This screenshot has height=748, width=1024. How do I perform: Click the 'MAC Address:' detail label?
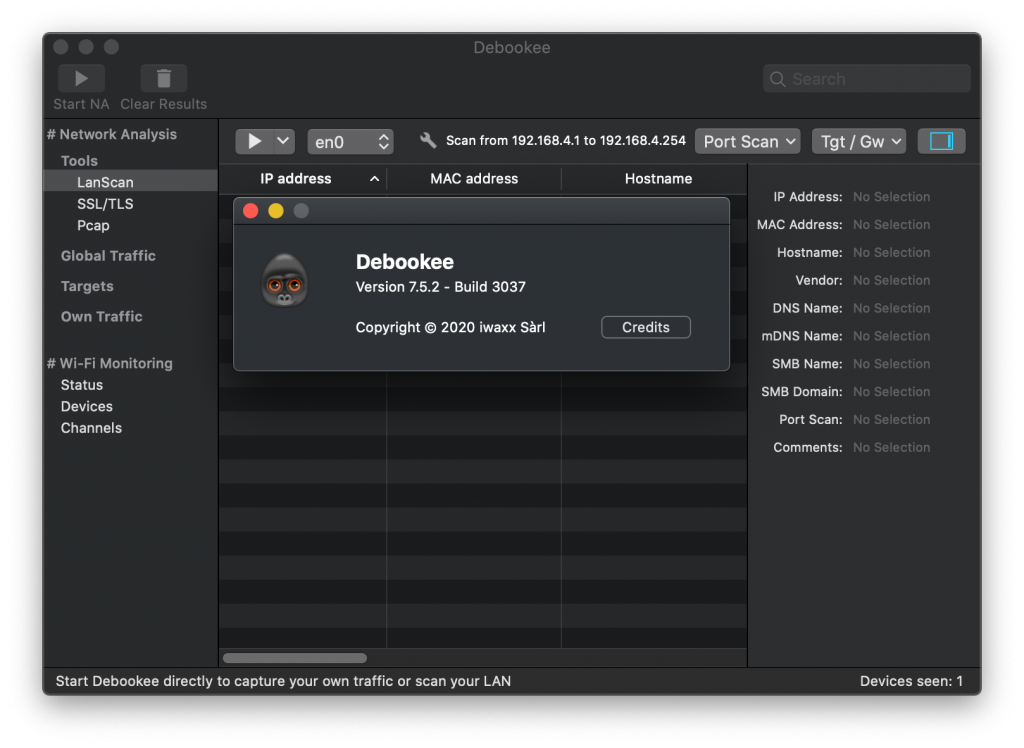click(799, 225)
